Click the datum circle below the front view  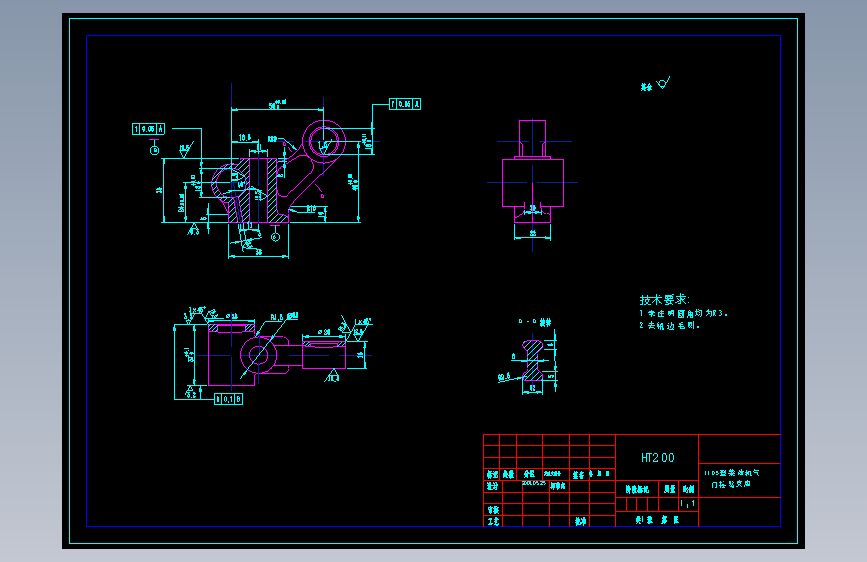click(275, 237)
